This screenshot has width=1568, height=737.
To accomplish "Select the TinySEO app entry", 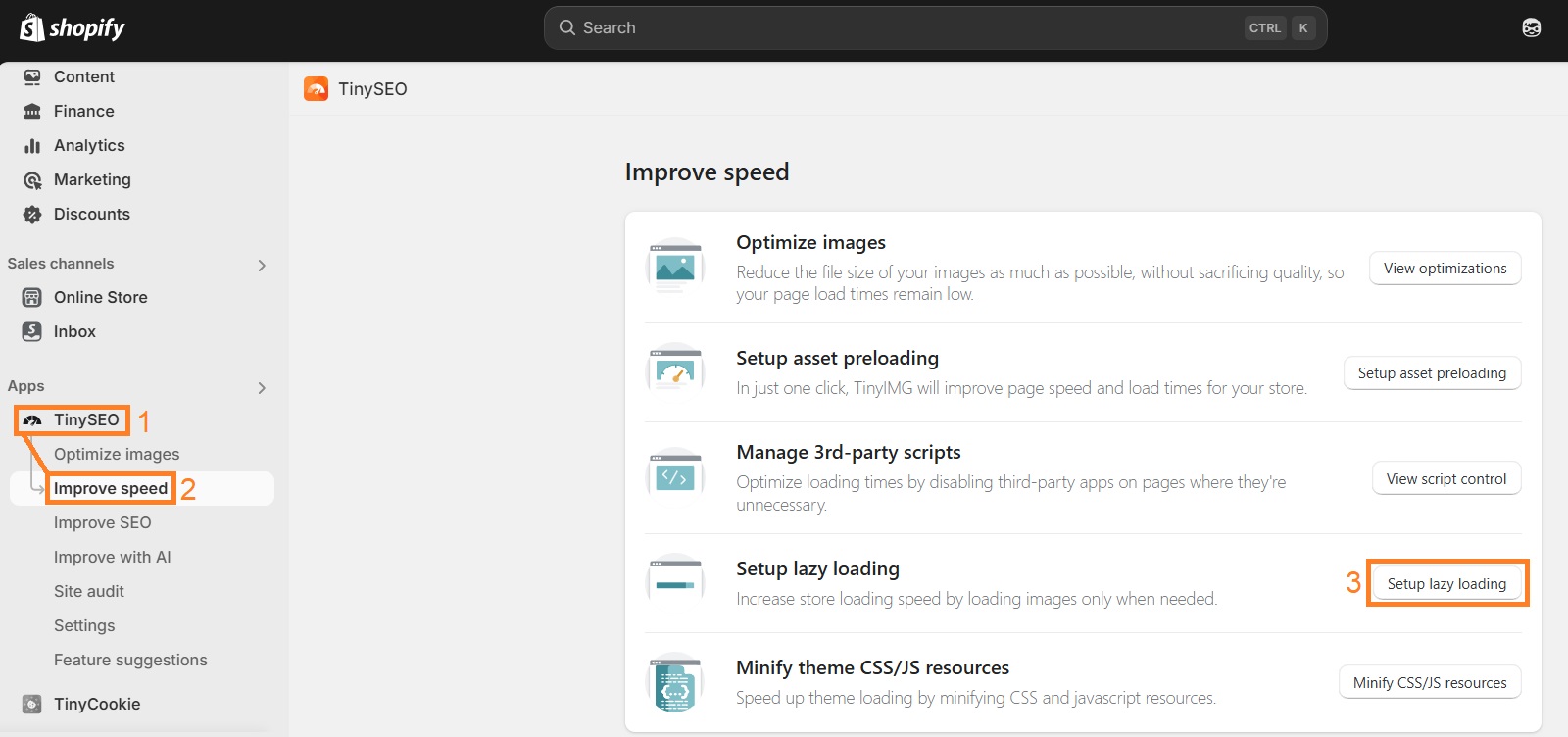I will pos(86,419).
